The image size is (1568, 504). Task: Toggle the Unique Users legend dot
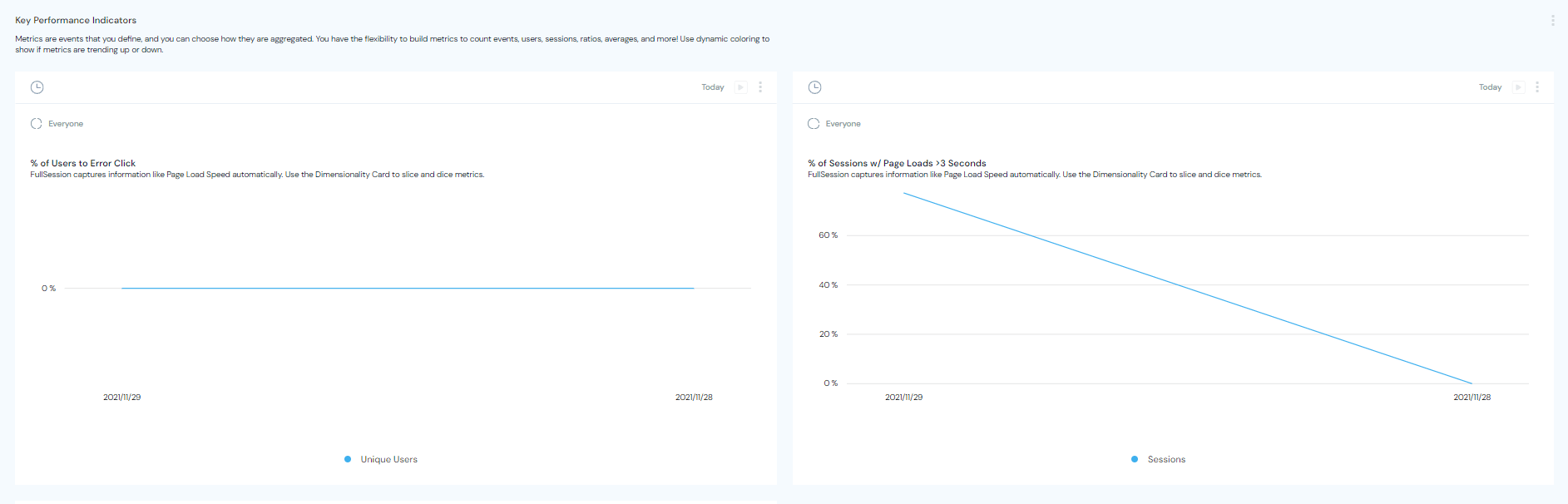(348, 459)
